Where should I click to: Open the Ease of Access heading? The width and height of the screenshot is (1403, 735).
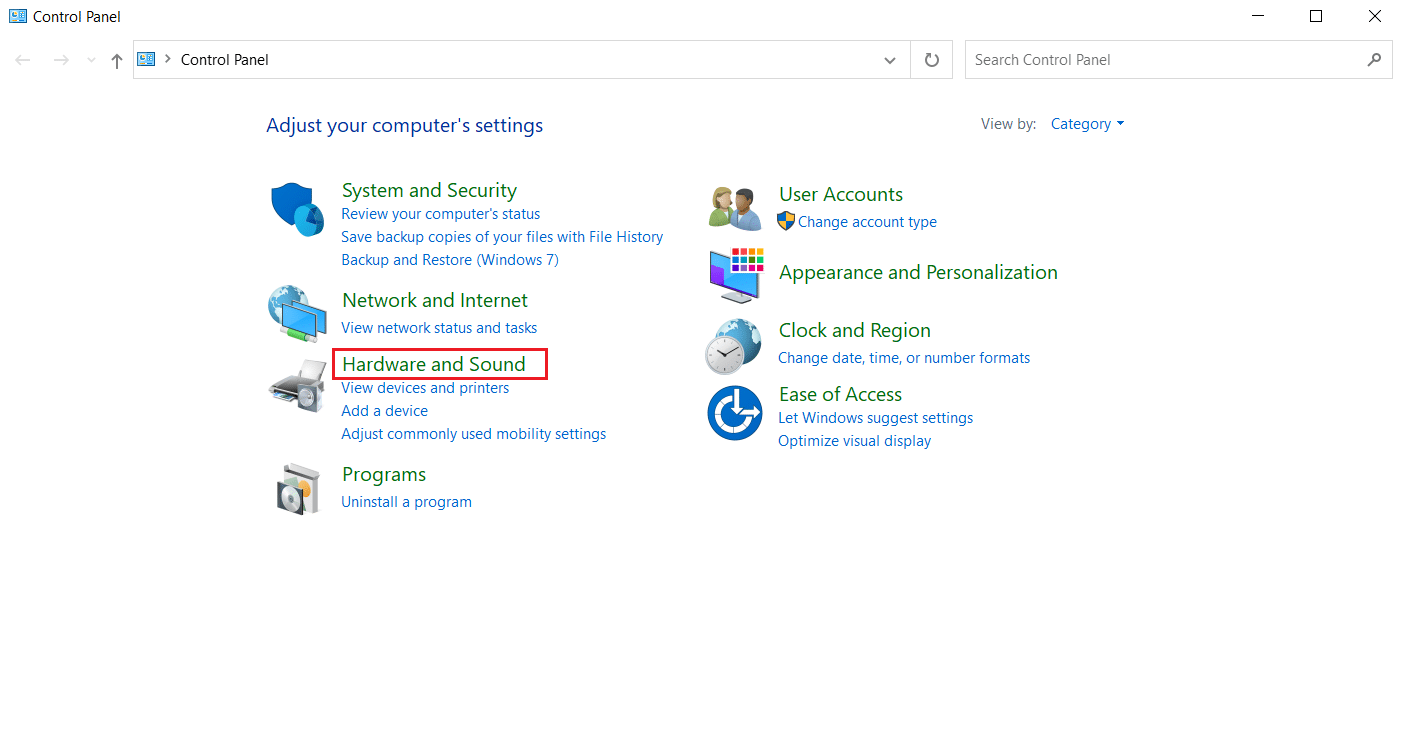(840, 394)
